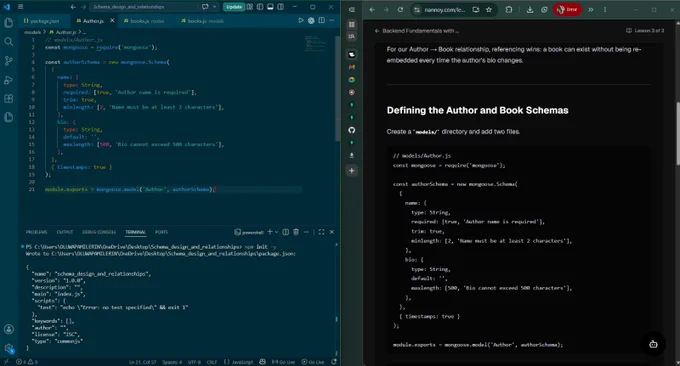Open the VS Code hamburger menu
680x366 pixels.
coord(20,7)
